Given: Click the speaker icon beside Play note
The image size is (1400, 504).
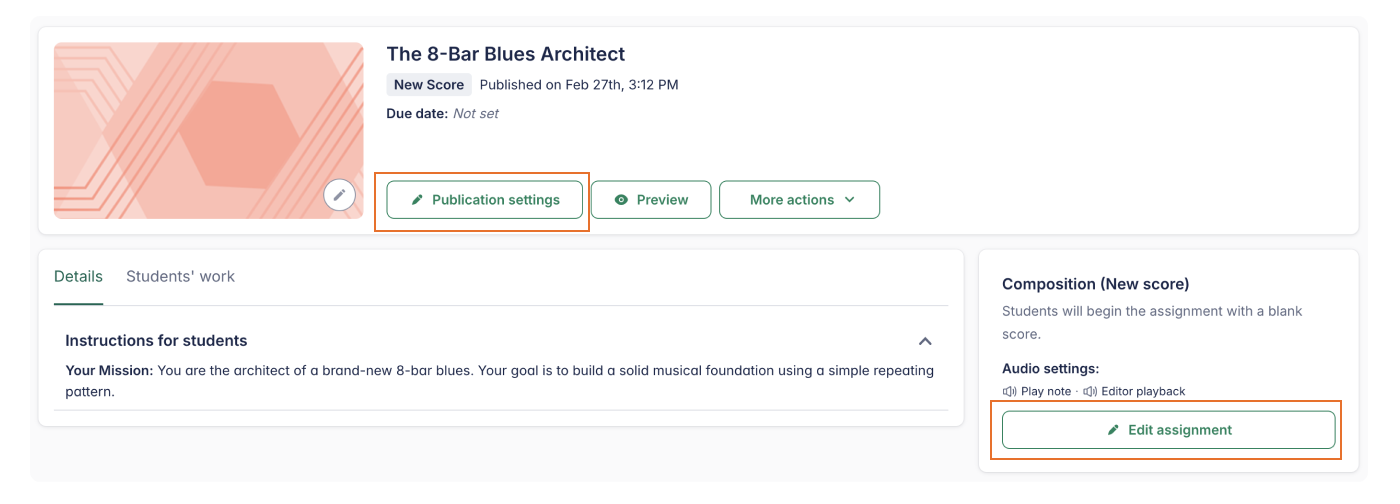Looking at the screenshot, I should (1010, 391).
